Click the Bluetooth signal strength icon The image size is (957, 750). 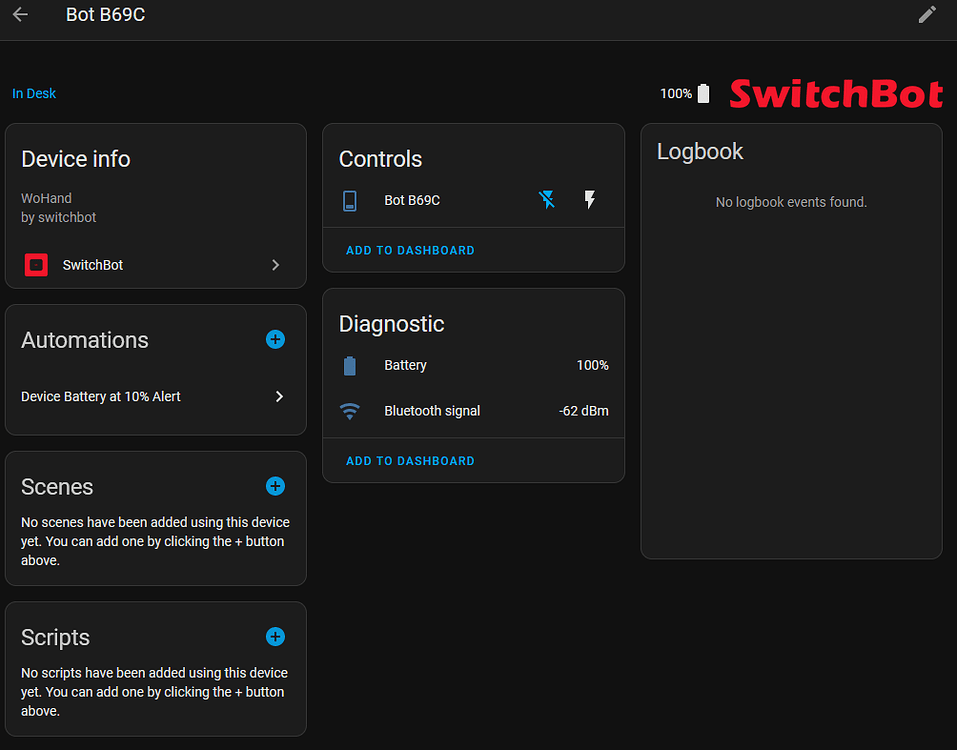pyautogui.click(x=349, y=410)
